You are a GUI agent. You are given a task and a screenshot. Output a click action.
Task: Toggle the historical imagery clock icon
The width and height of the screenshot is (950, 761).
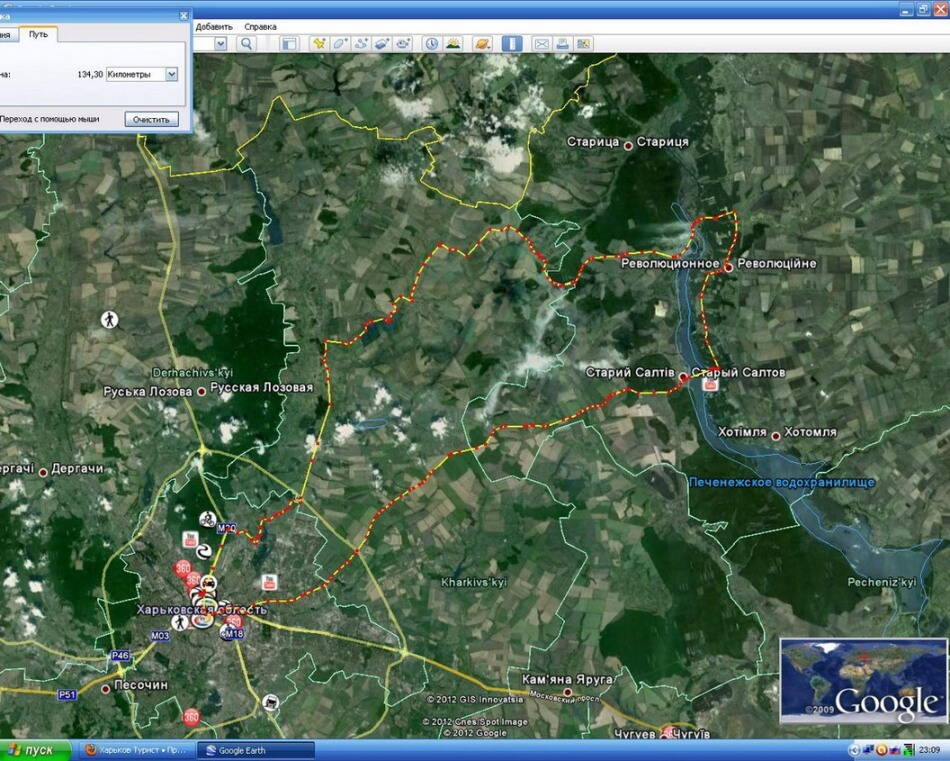click(431, 44)
